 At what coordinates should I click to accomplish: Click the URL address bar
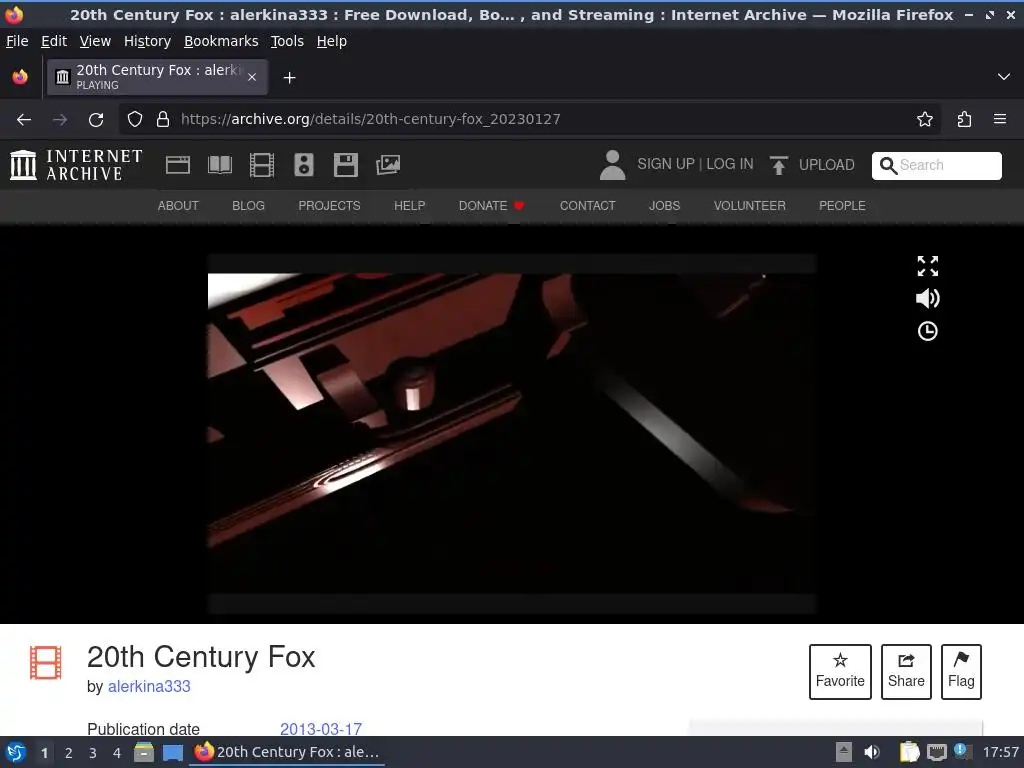coord(529,120)
